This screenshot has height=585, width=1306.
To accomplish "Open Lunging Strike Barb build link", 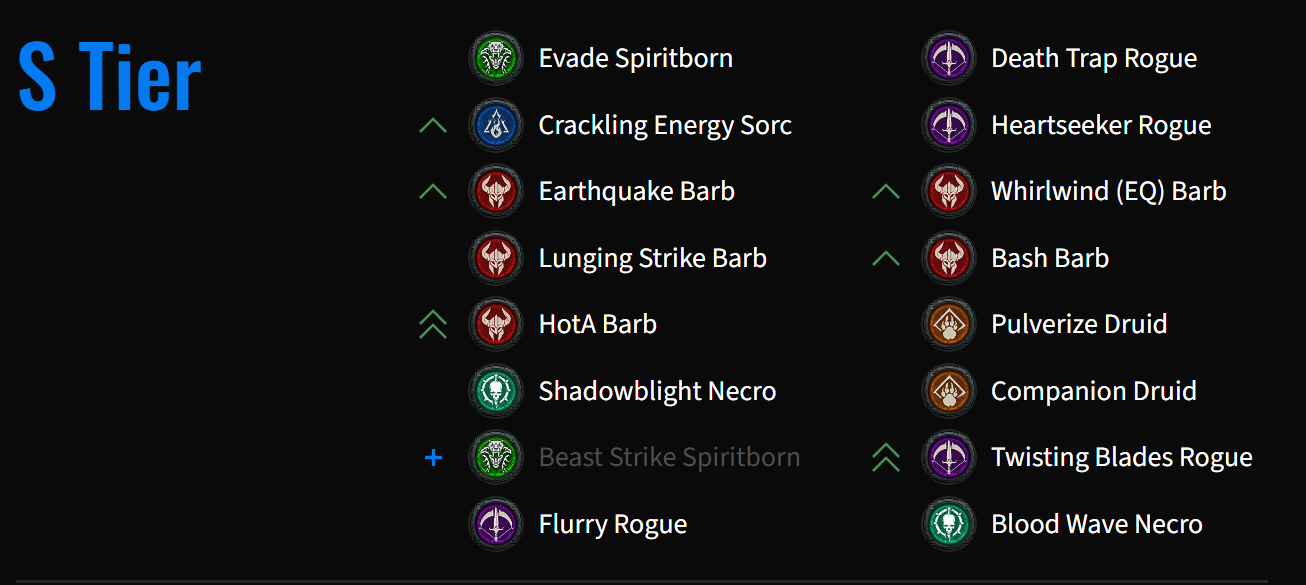I will click(653, 258).
